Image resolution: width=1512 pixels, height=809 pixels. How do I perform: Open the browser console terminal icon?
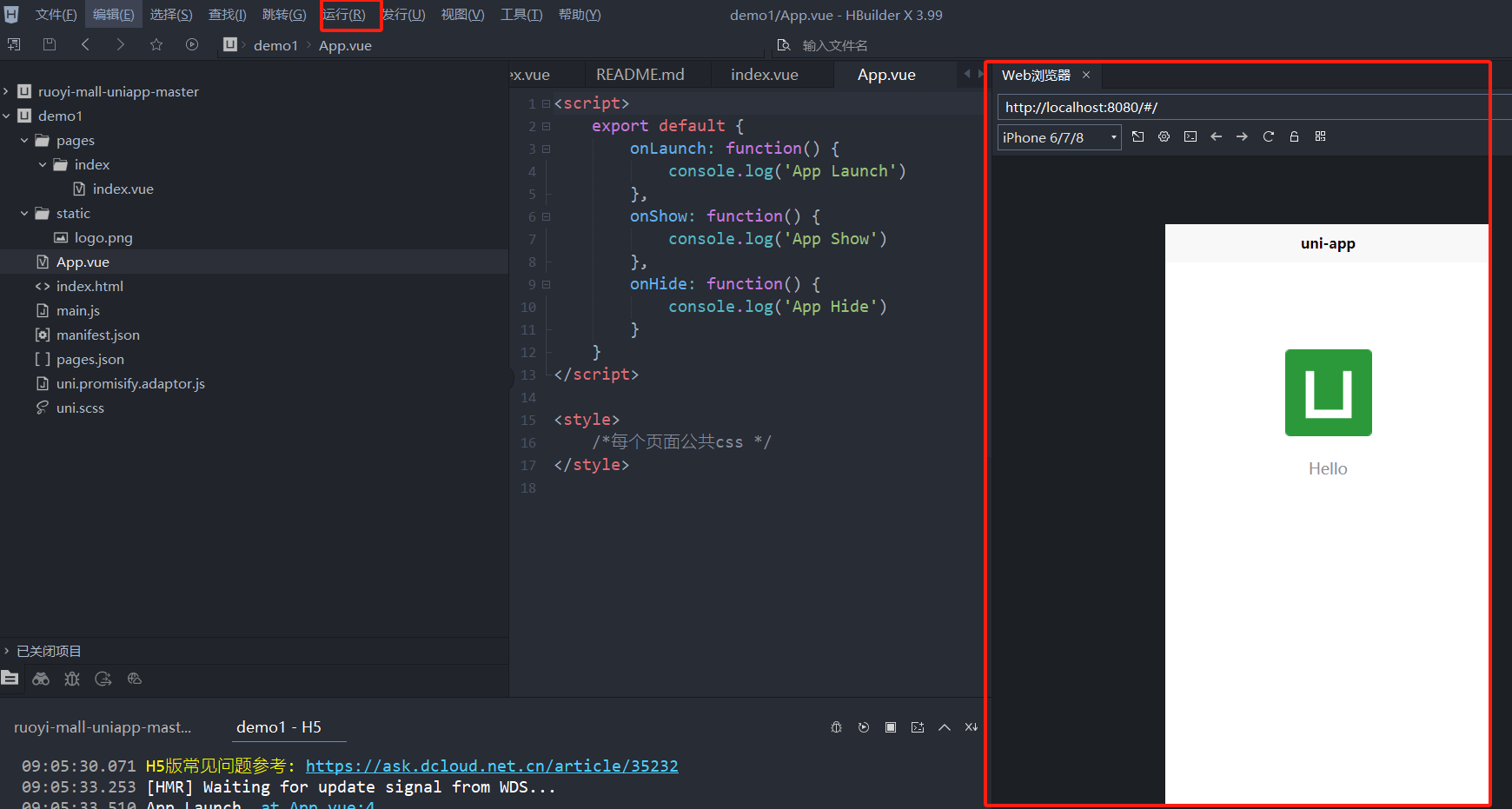pos(1190,136)
